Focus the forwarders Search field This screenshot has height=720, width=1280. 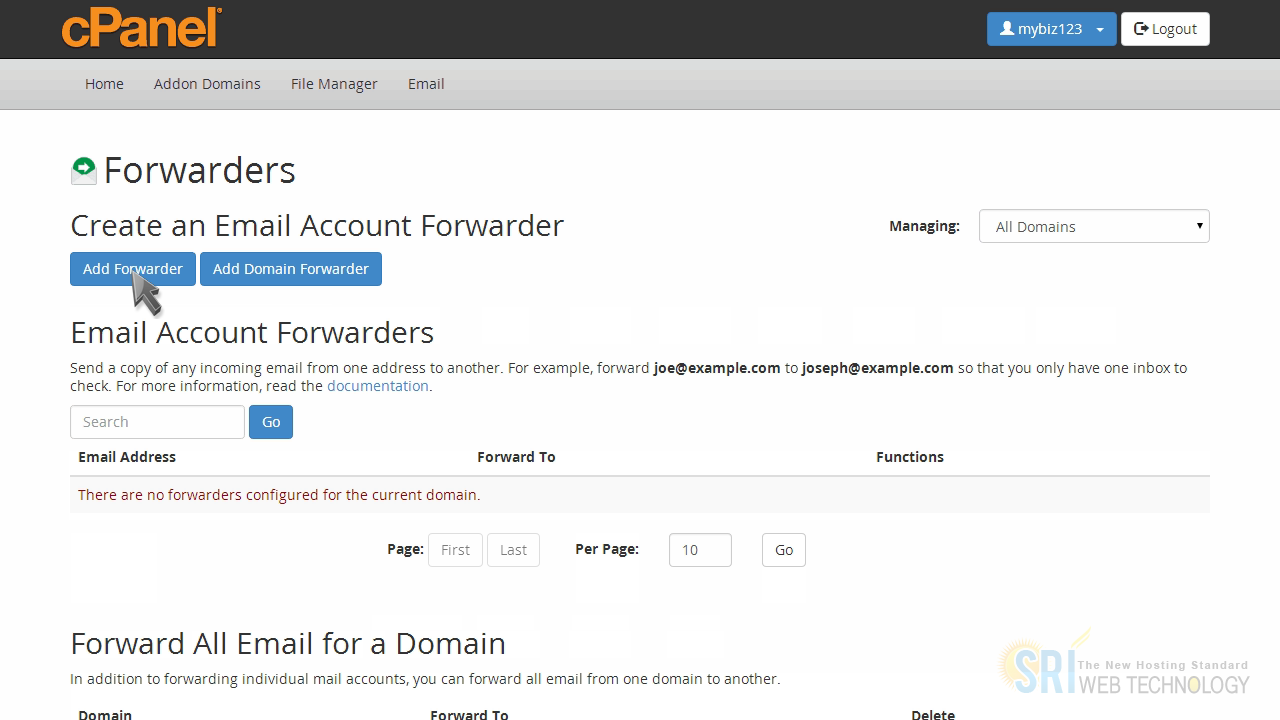point(157,422)
